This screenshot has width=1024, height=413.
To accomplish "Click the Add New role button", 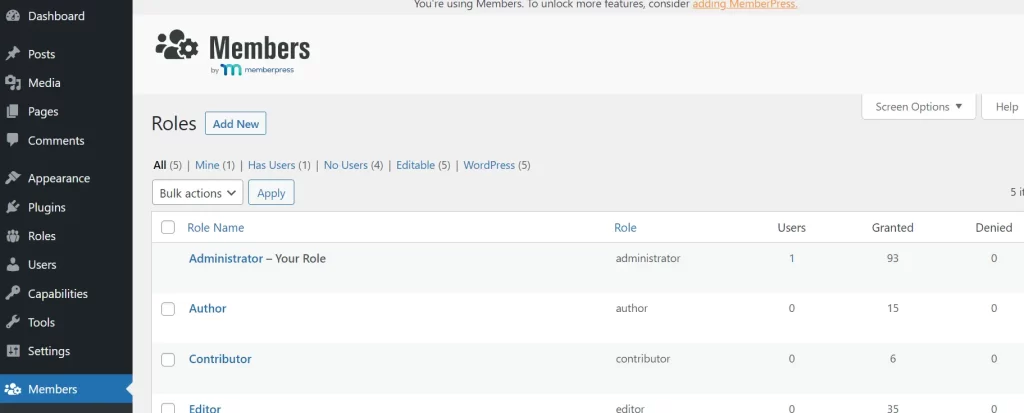I will point(236,124).
